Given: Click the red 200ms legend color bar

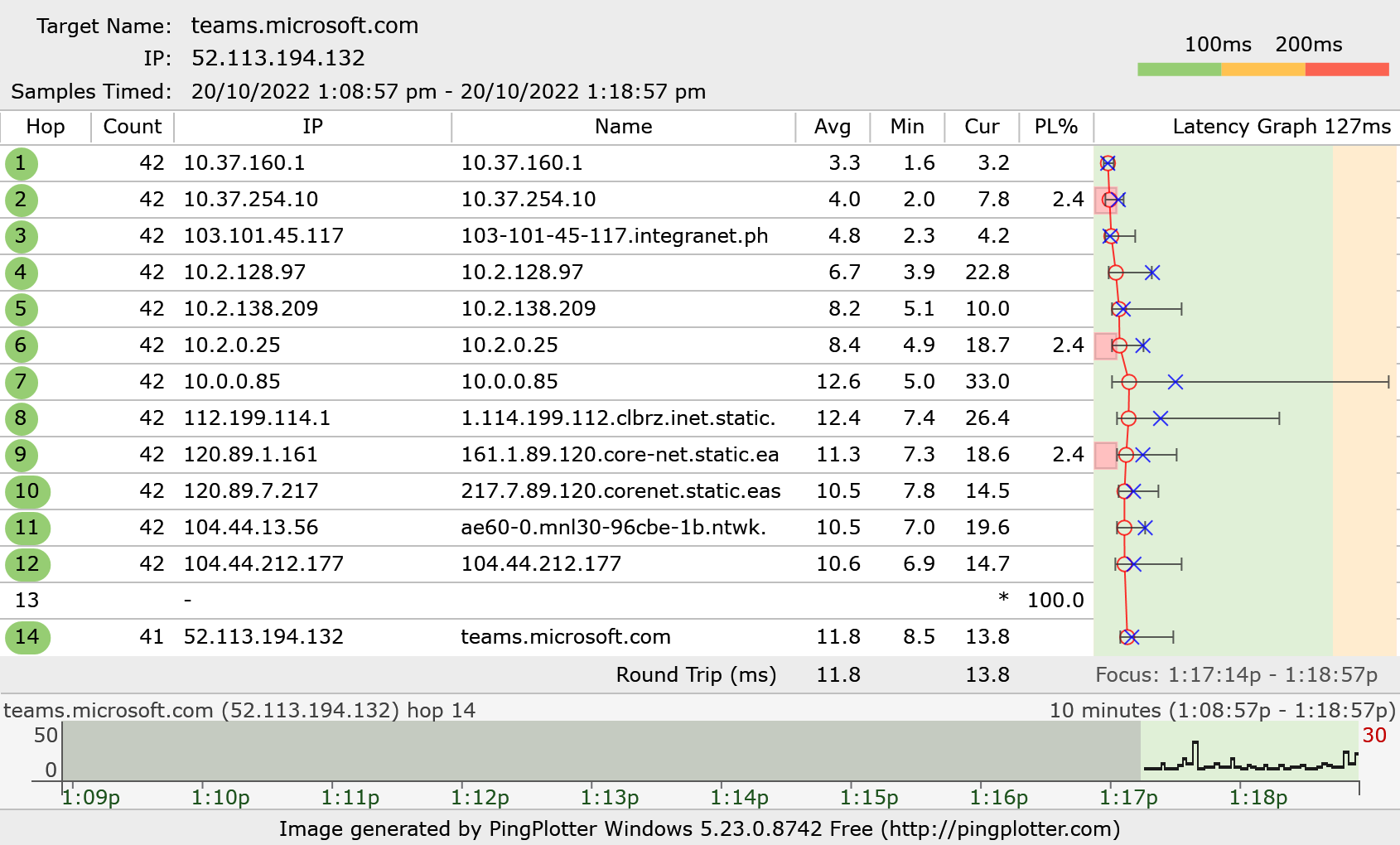Looking at the screenshot, I should click(x=1347, y=70).
